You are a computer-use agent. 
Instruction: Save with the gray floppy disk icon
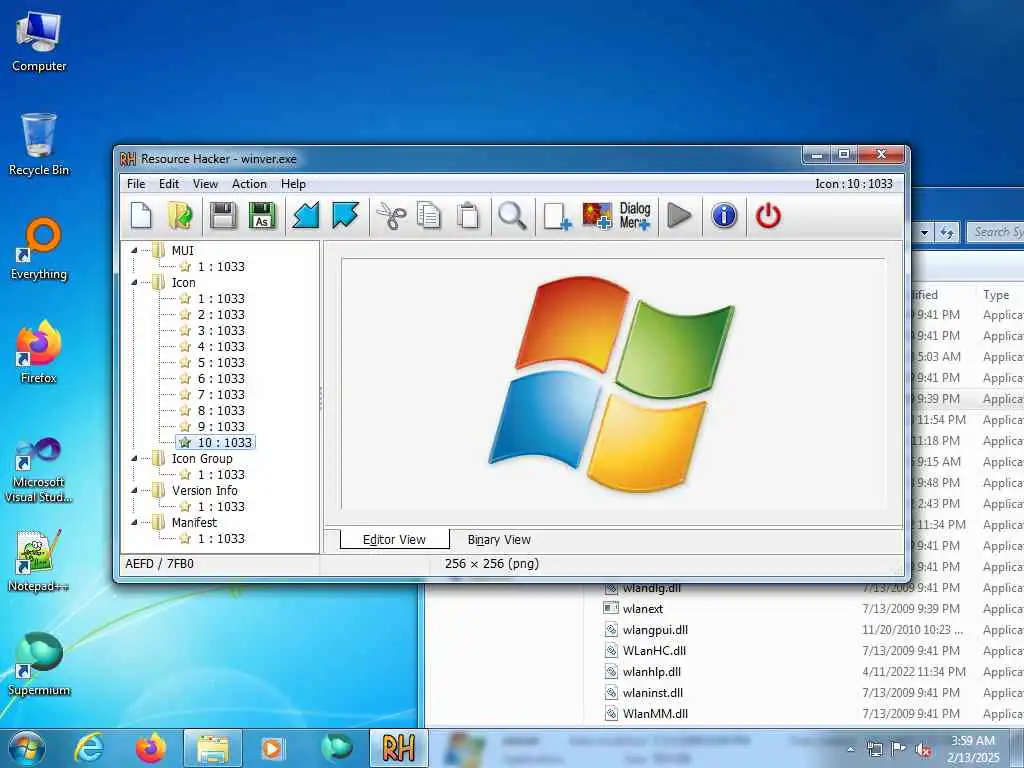[x=223, y=216]
